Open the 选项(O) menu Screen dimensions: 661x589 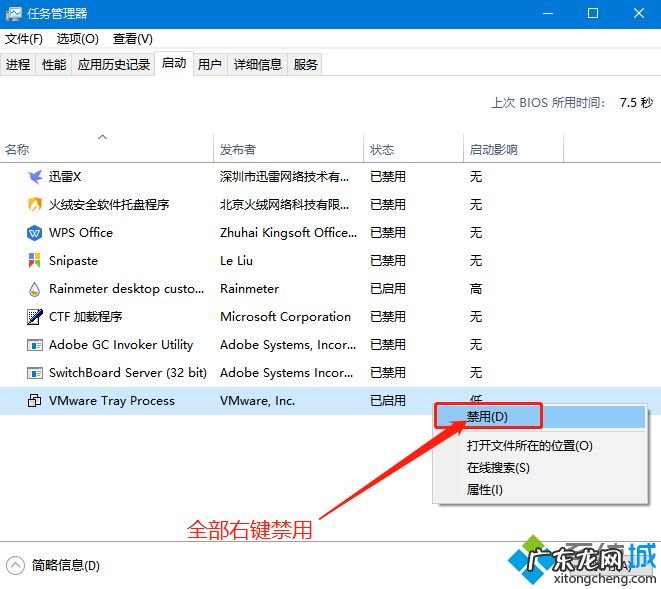point(78,39)
